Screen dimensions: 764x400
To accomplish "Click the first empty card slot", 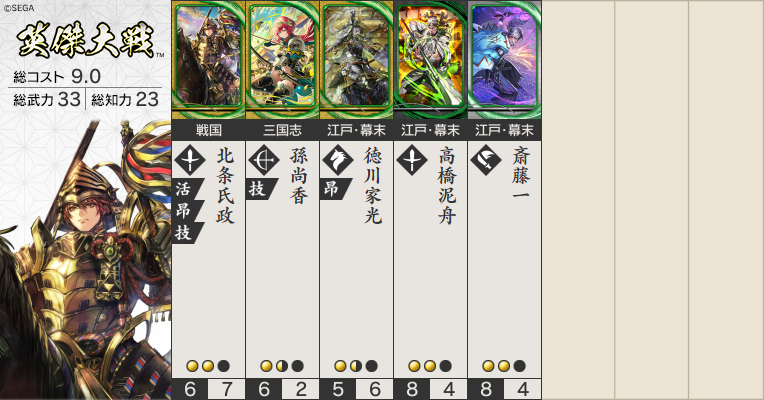I will [x=578, y=200].
